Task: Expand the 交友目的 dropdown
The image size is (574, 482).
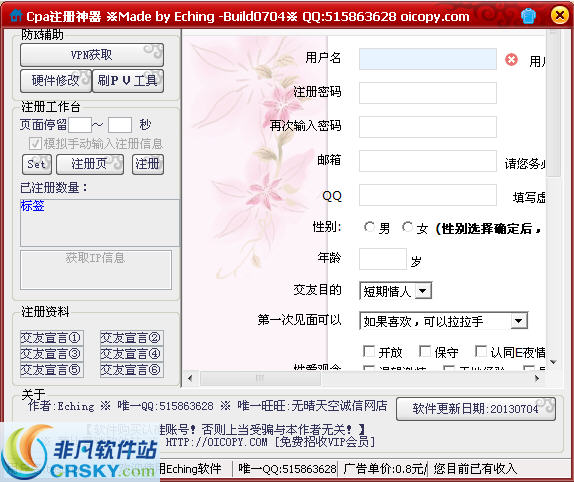Action: click(x=423, y=291)
